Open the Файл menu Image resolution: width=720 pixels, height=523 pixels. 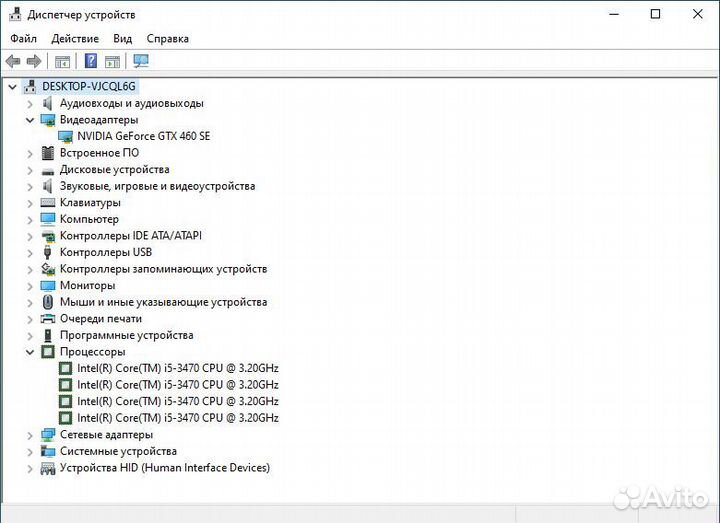(23, 39)
